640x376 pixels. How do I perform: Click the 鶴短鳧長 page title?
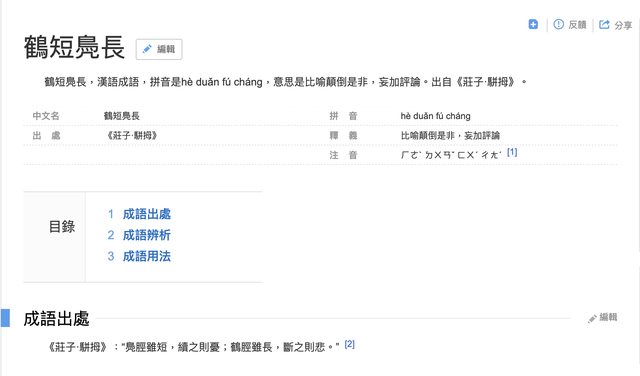tap(74, 48)
